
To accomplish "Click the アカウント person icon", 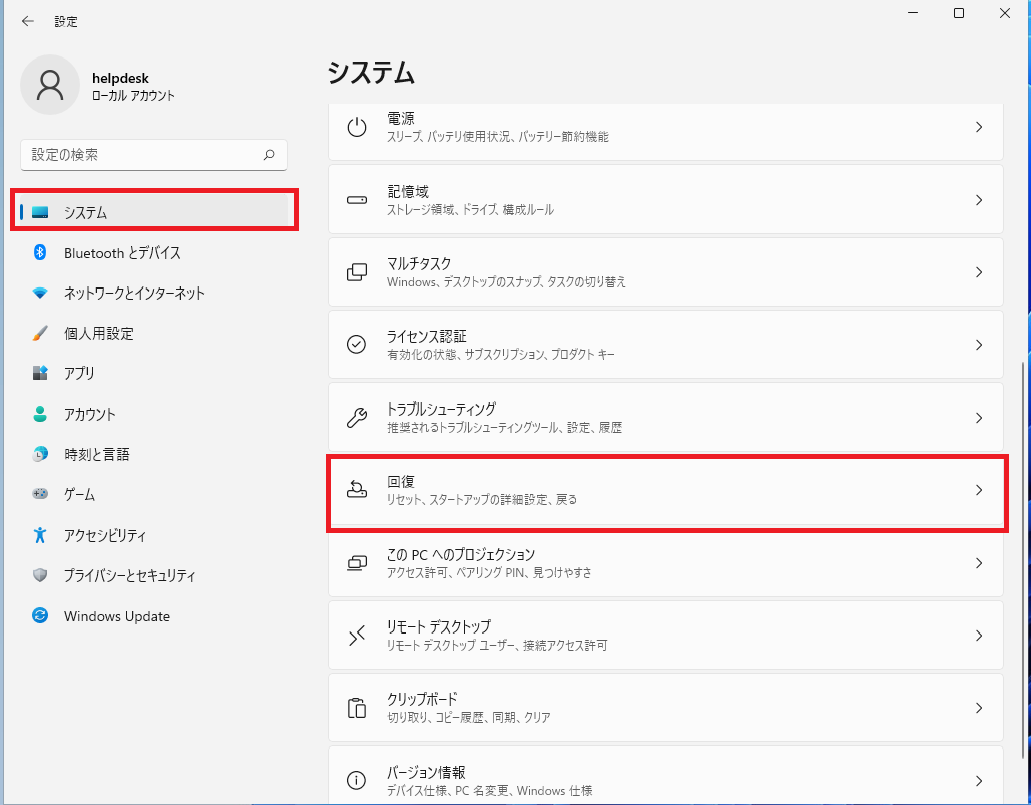I will coord(39,414).
